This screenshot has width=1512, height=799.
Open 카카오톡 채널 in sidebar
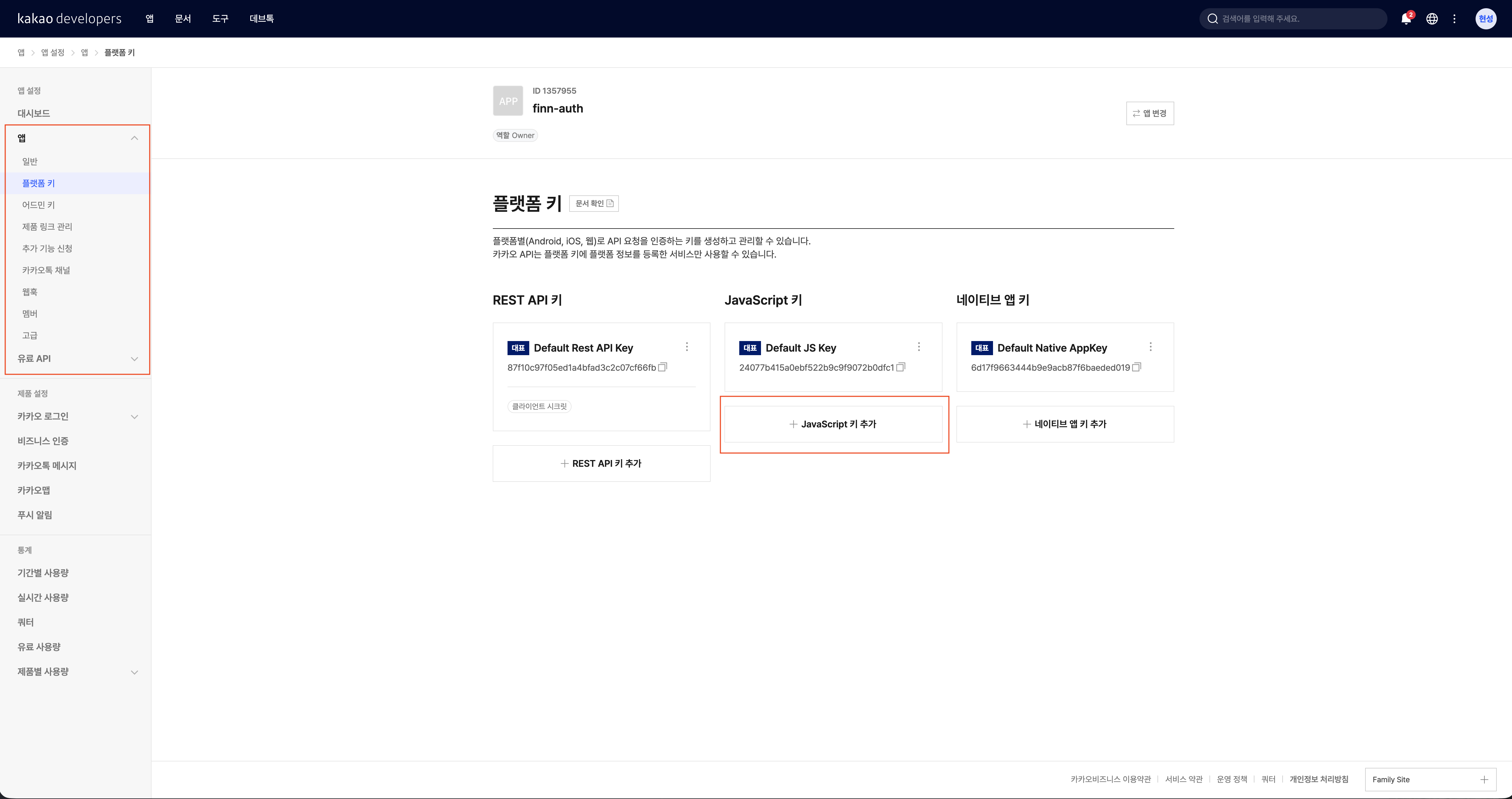46,270
